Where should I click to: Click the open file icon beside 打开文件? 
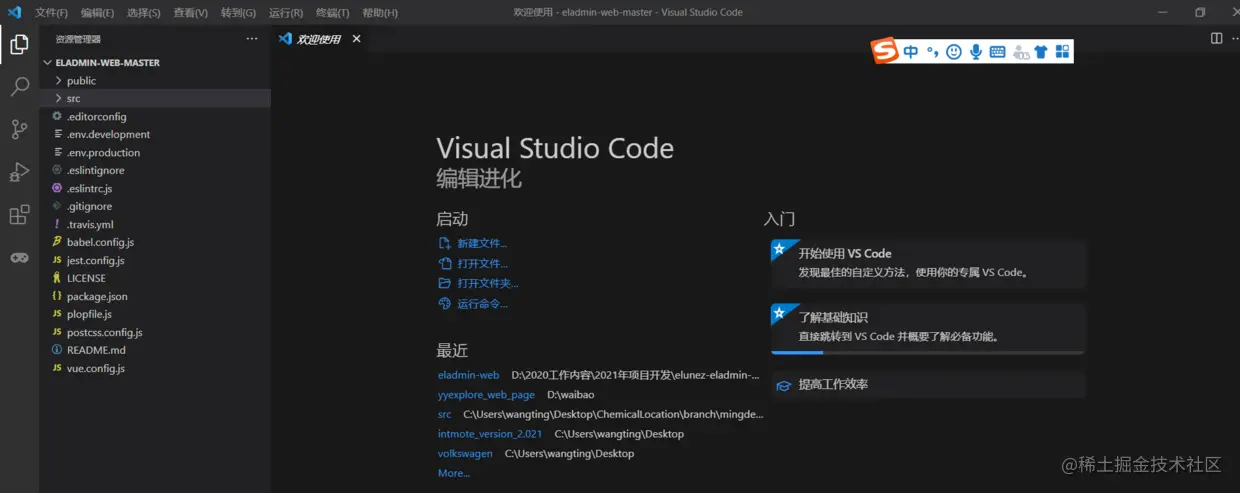[445, 264]
